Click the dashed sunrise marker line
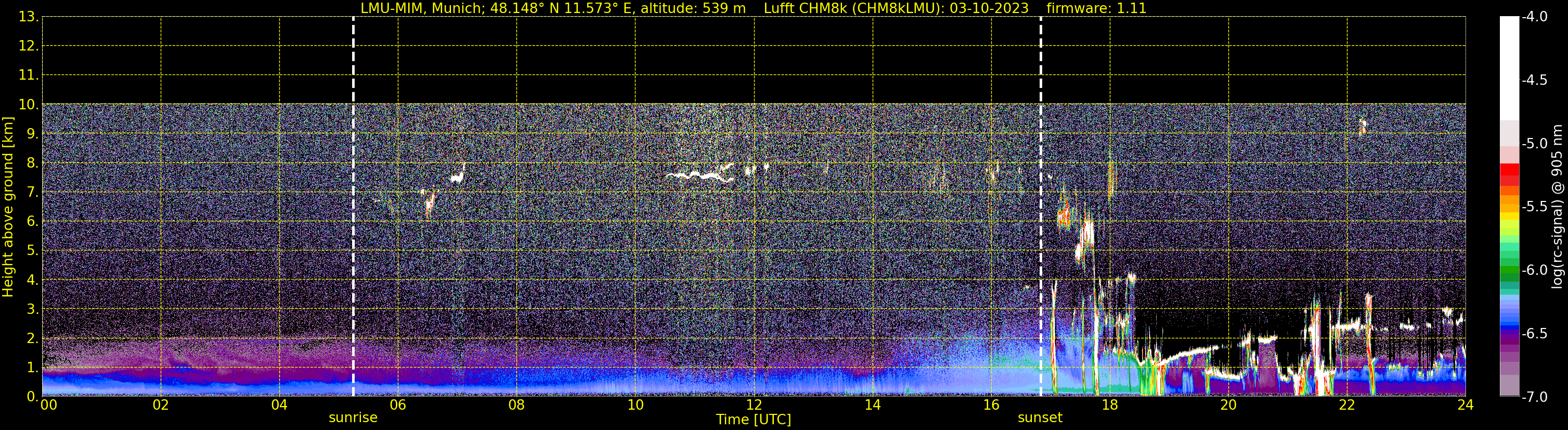Viewport: 1568px width, 430px height. 353,207
